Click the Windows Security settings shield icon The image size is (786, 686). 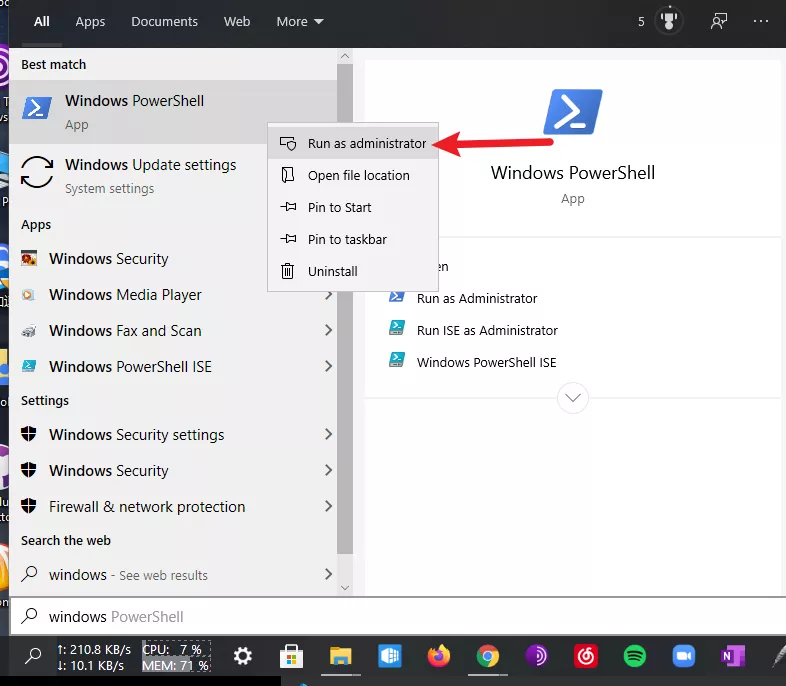click(x=29, y=434)
